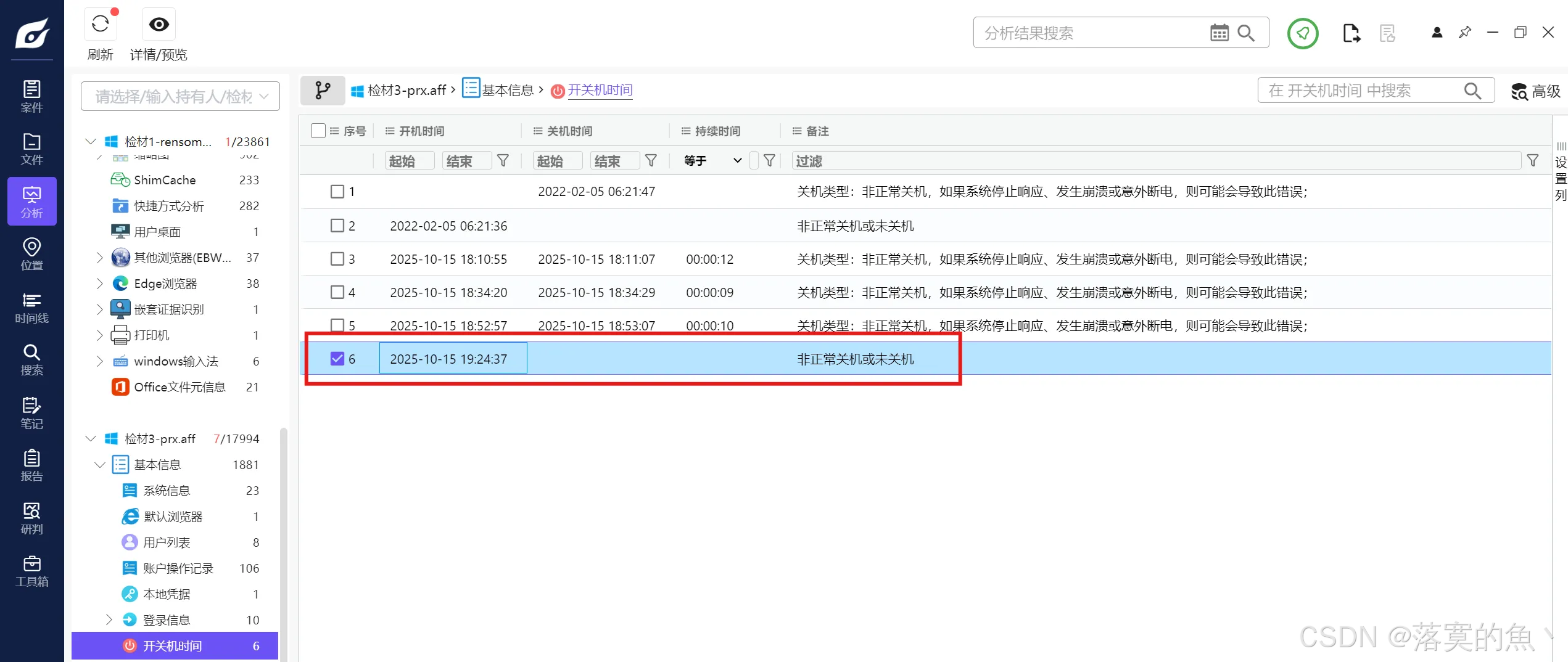Open the File (文件) sidebar section
This screenshot has width=1568, height=662.
click(32, 149)
